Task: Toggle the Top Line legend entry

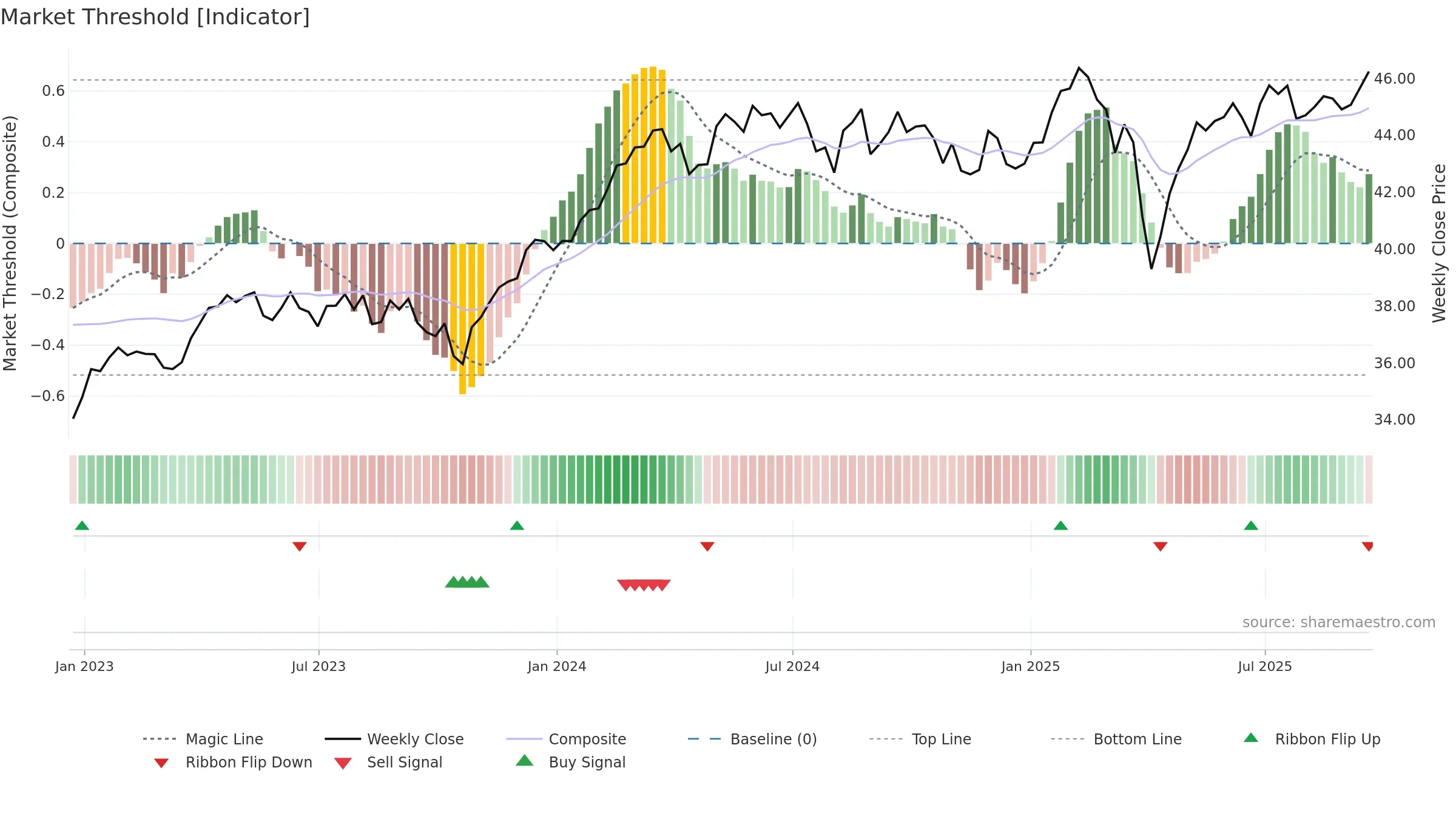Action: [920, 739]
